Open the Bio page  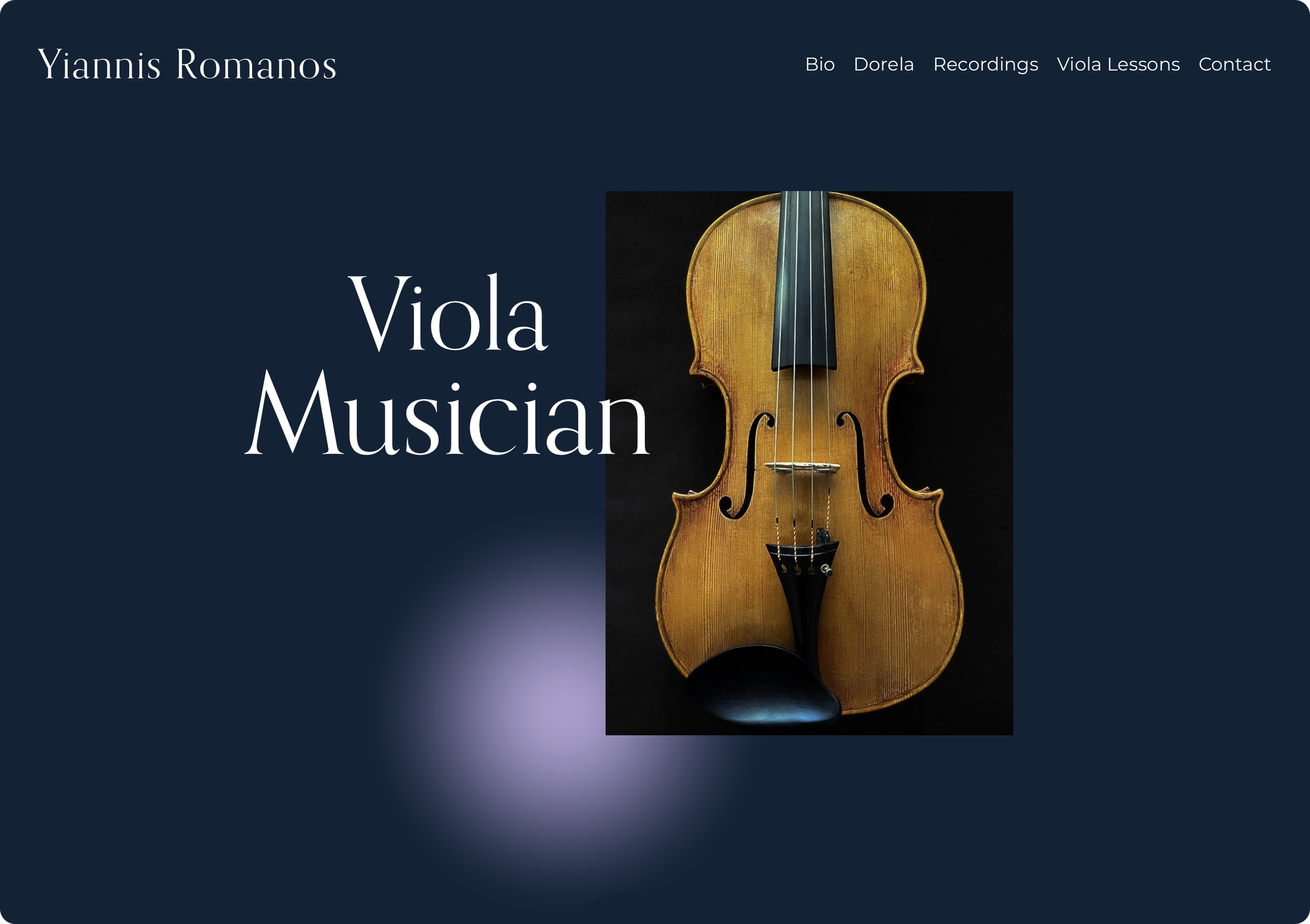coord(820,64)
